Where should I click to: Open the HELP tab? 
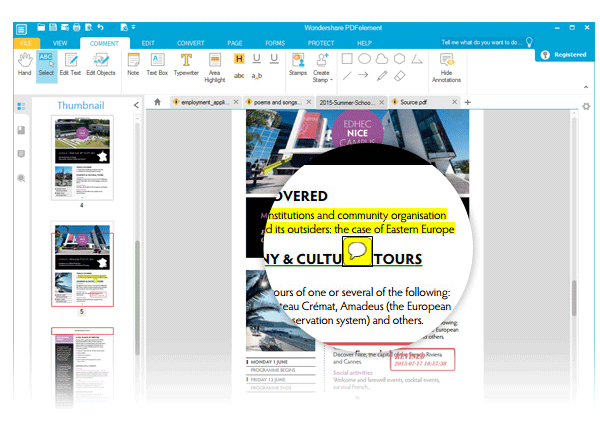click(364, 43)
